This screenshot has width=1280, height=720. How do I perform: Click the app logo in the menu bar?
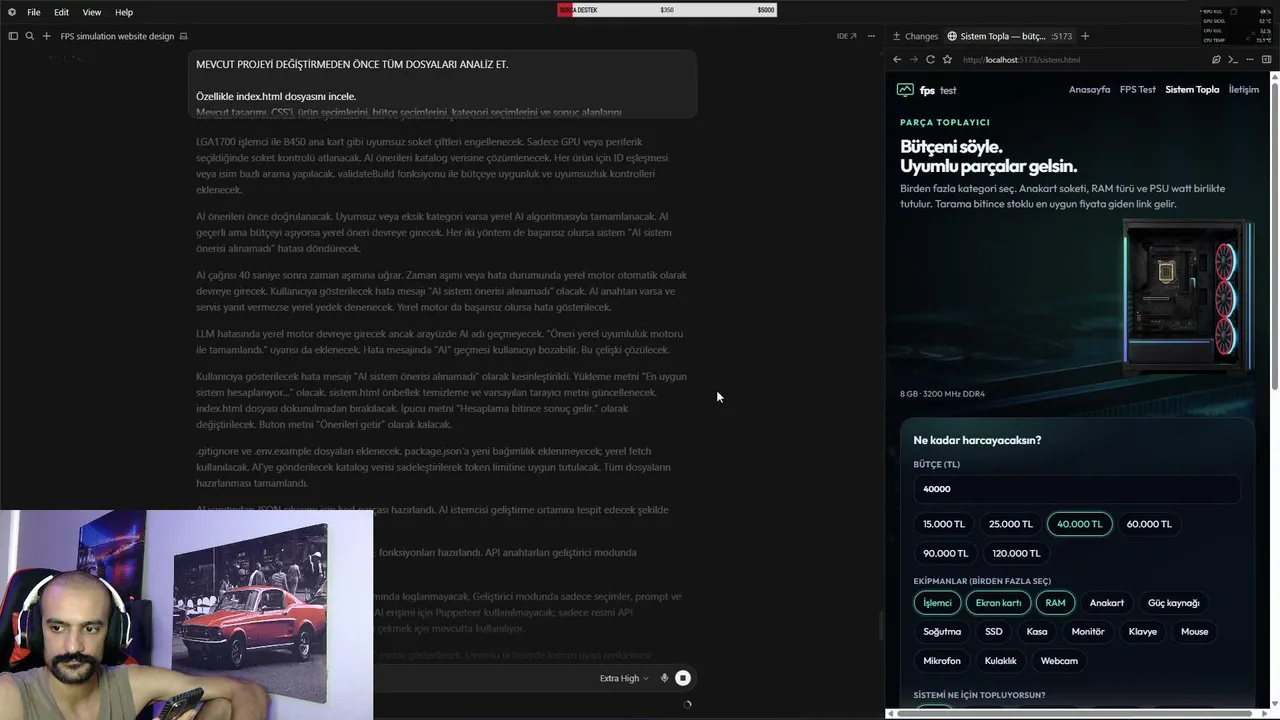coord(12,12)
